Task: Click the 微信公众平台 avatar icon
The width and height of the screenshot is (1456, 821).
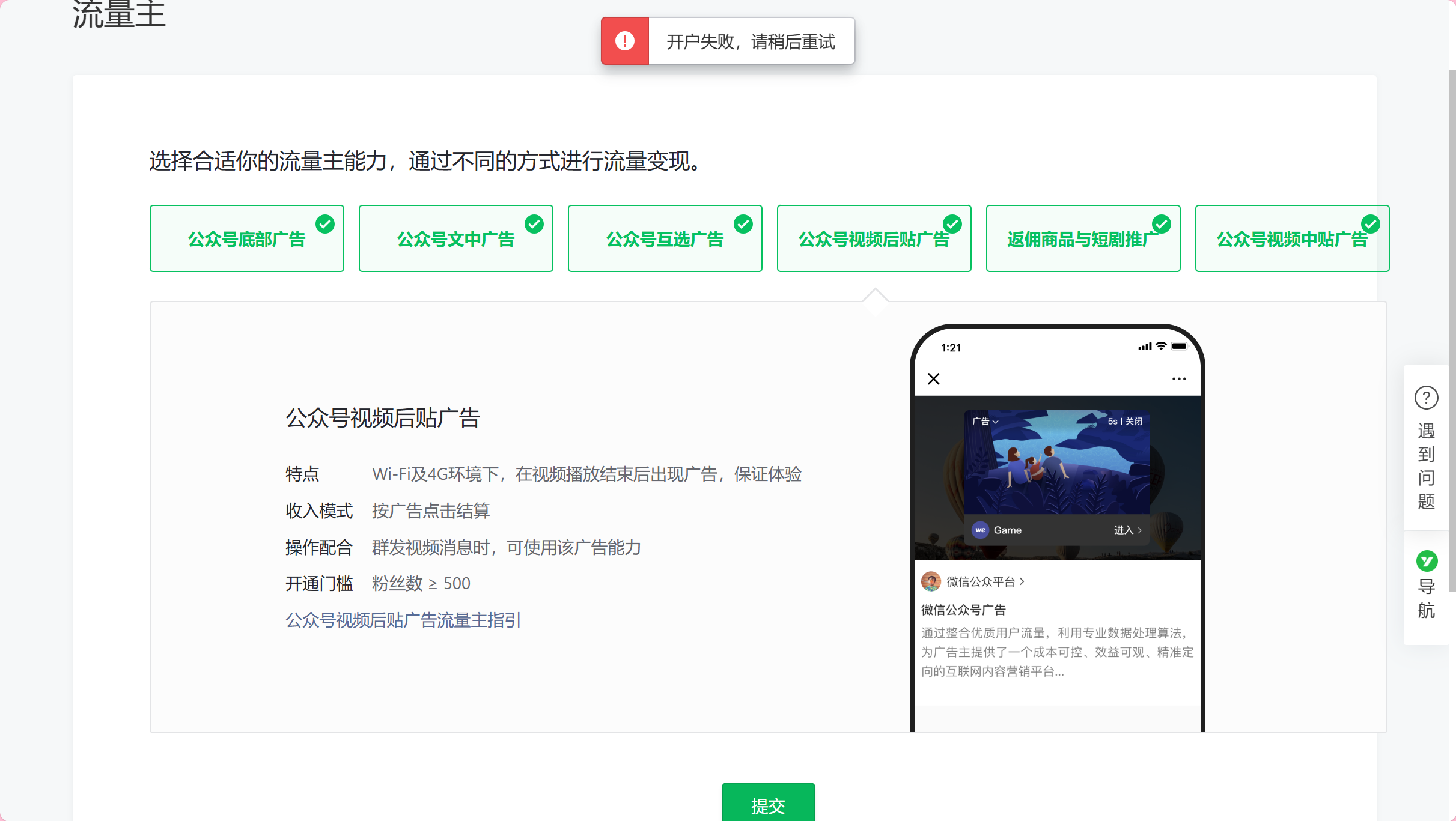Action: point(931,581)
